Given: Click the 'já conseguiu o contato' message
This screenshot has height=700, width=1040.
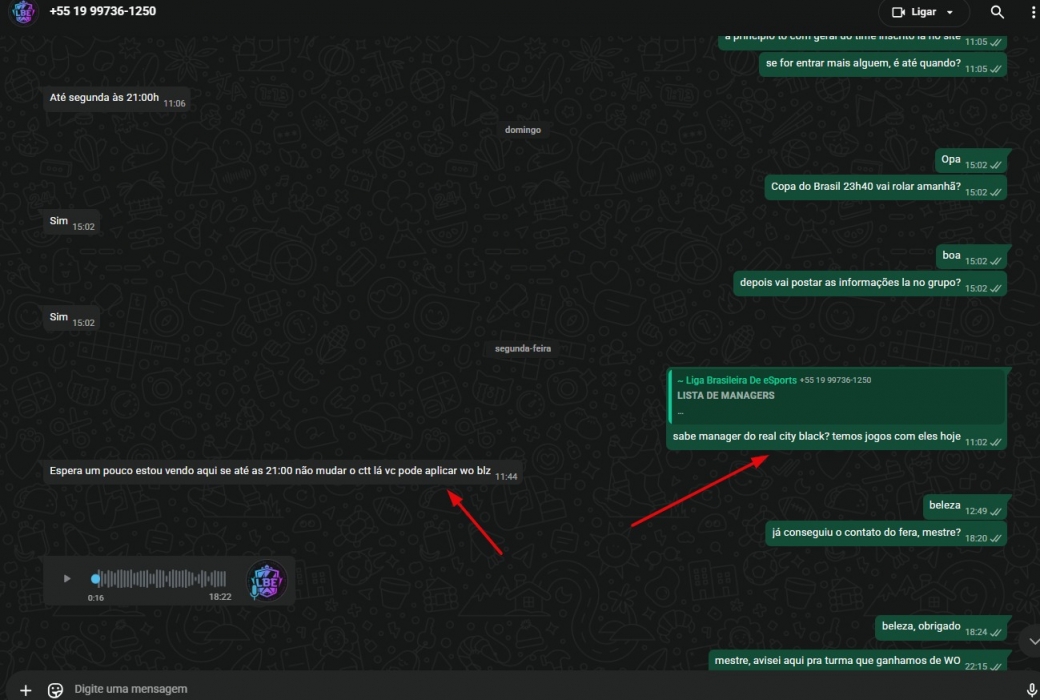Looking at the screenshot, I should pos(865,534).
